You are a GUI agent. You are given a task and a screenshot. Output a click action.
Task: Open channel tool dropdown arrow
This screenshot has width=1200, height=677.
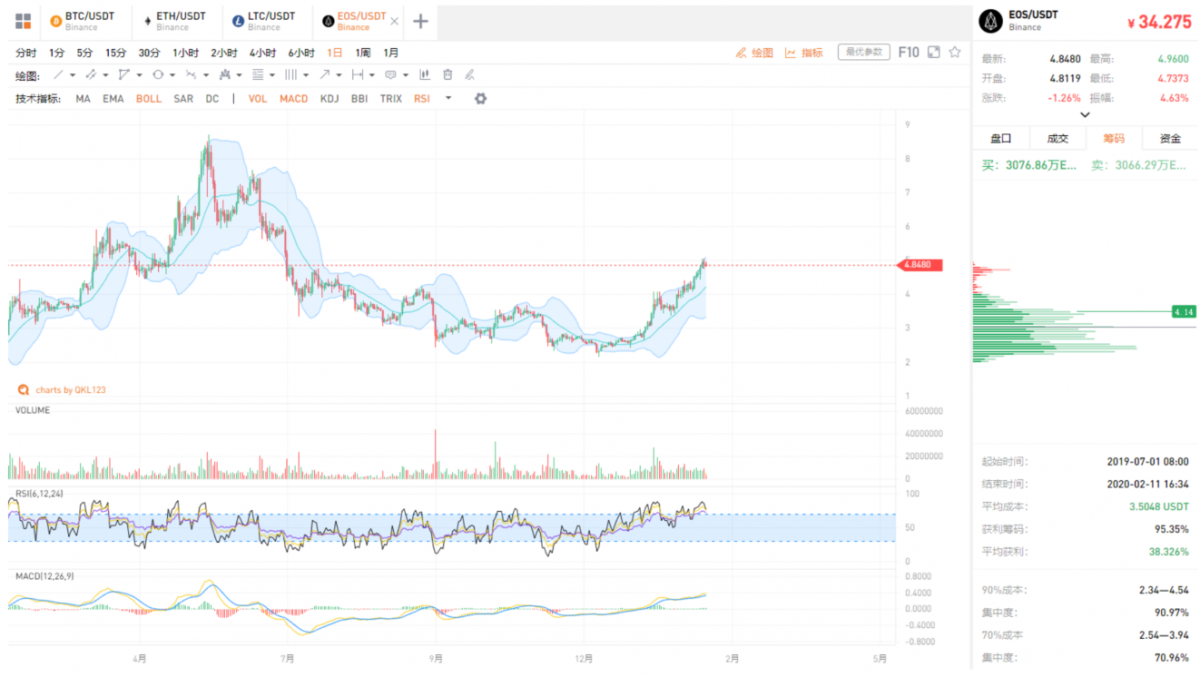click(105, 74)
